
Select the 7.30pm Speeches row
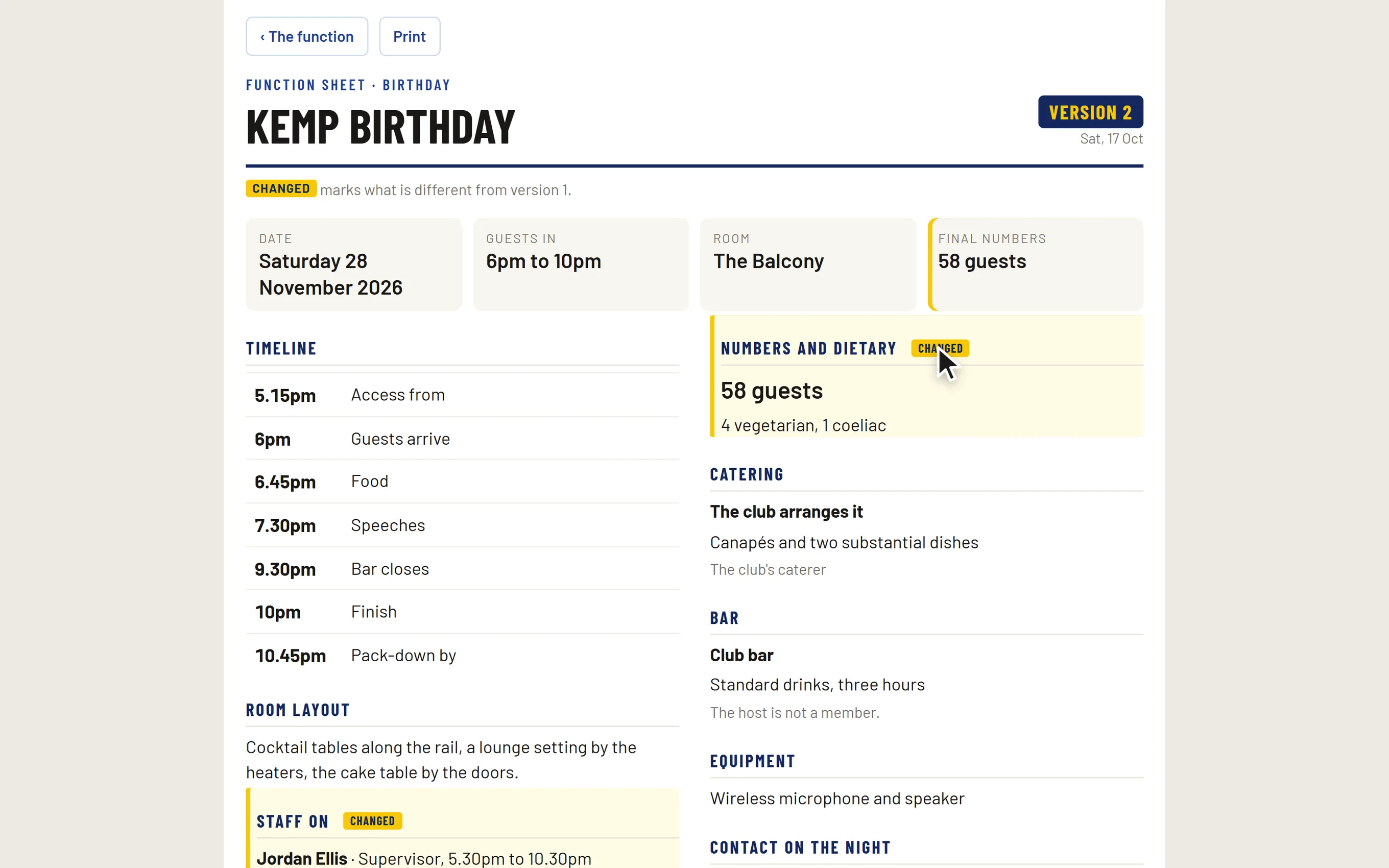click(x=462, y=525)
